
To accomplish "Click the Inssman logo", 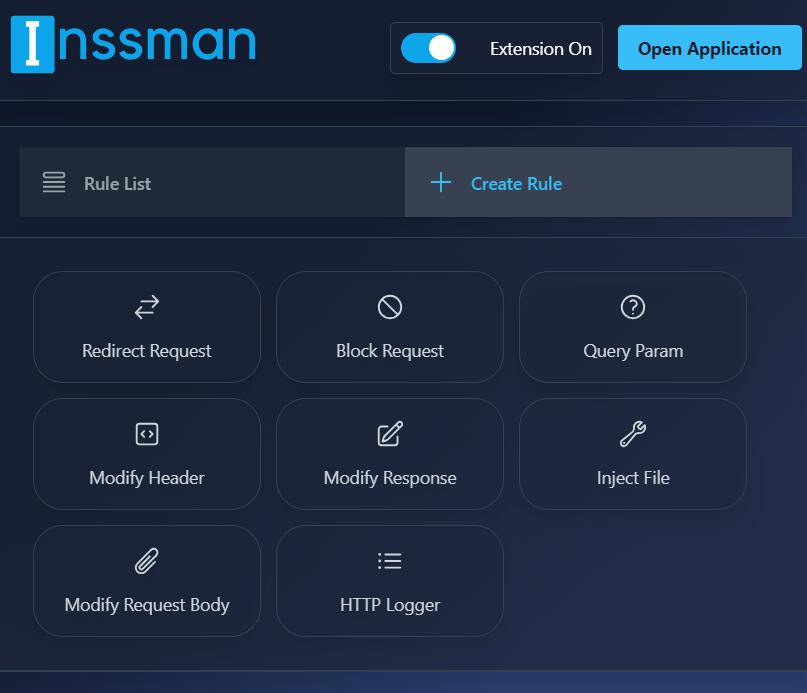I will point(133,44).
